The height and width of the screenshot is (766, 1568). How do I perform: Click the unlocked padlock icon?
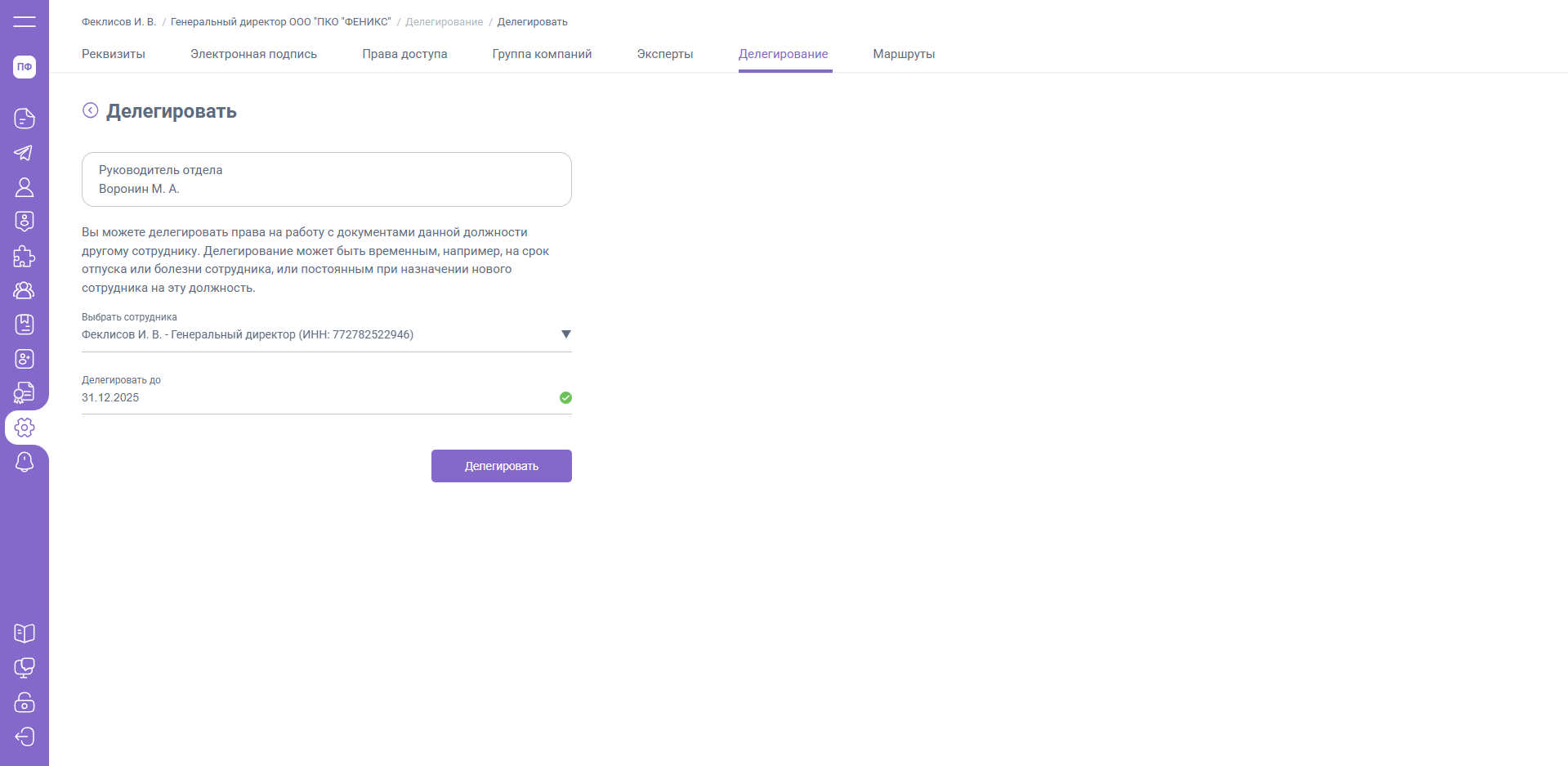click(x=25, y=702)
